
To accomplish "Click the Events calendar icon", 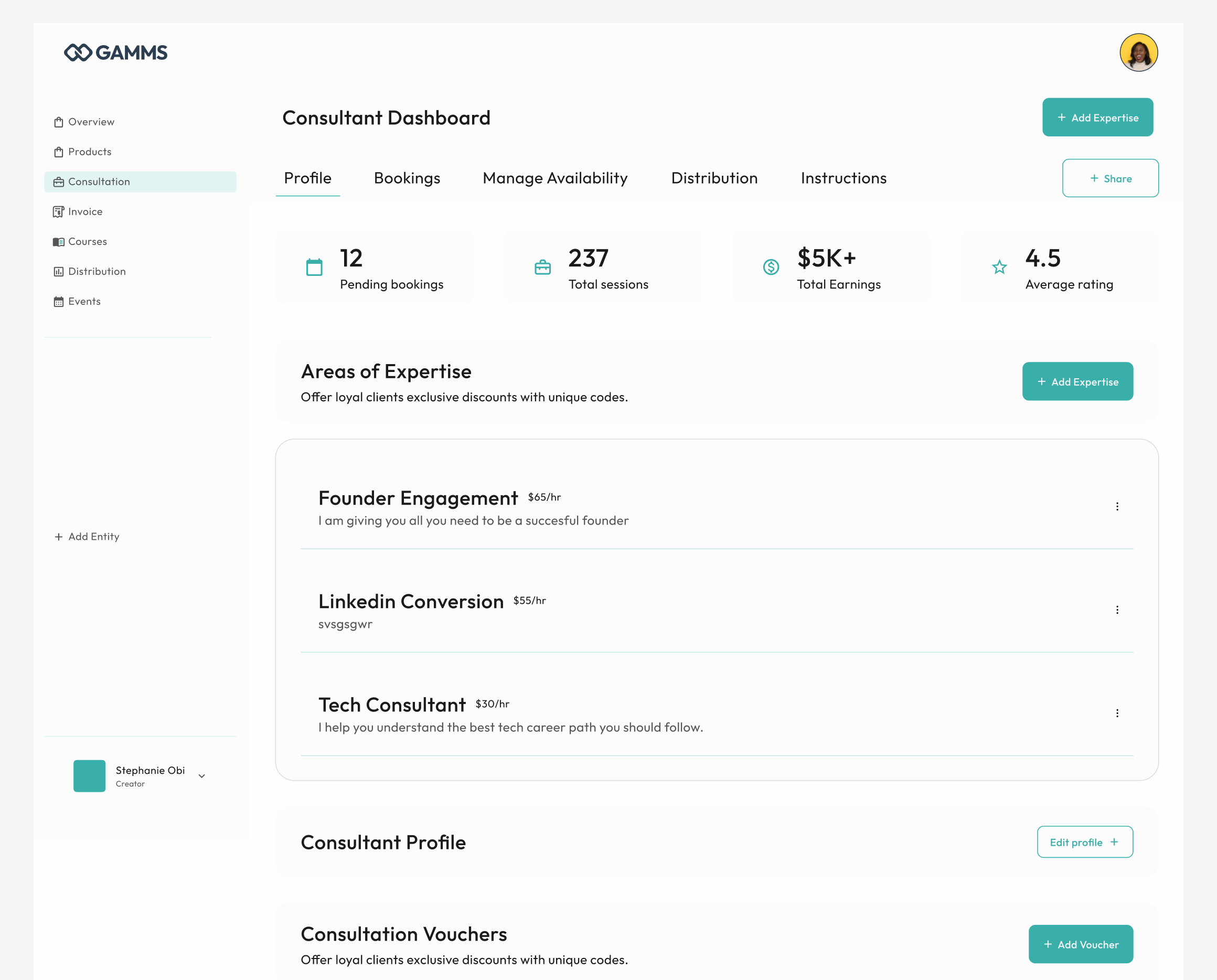I will (58, 302).
